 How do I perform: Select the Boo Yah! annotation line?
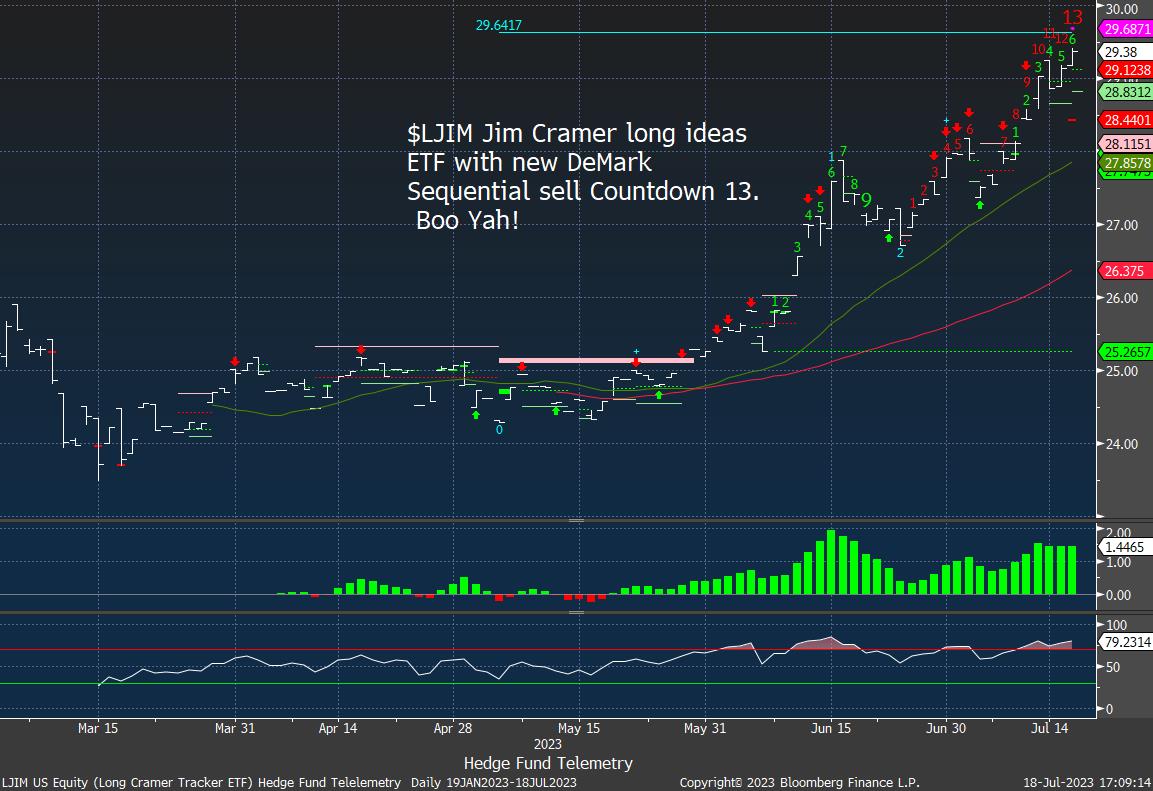coord(468,220)
